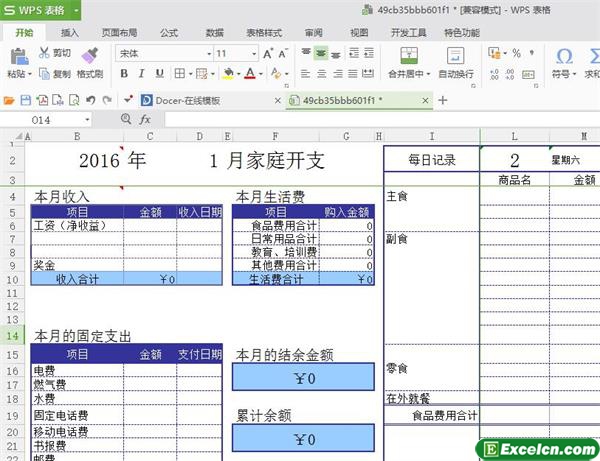Screen dimensions: 600x461
Task: Apply the red font color A
Action: coord(250,73)
